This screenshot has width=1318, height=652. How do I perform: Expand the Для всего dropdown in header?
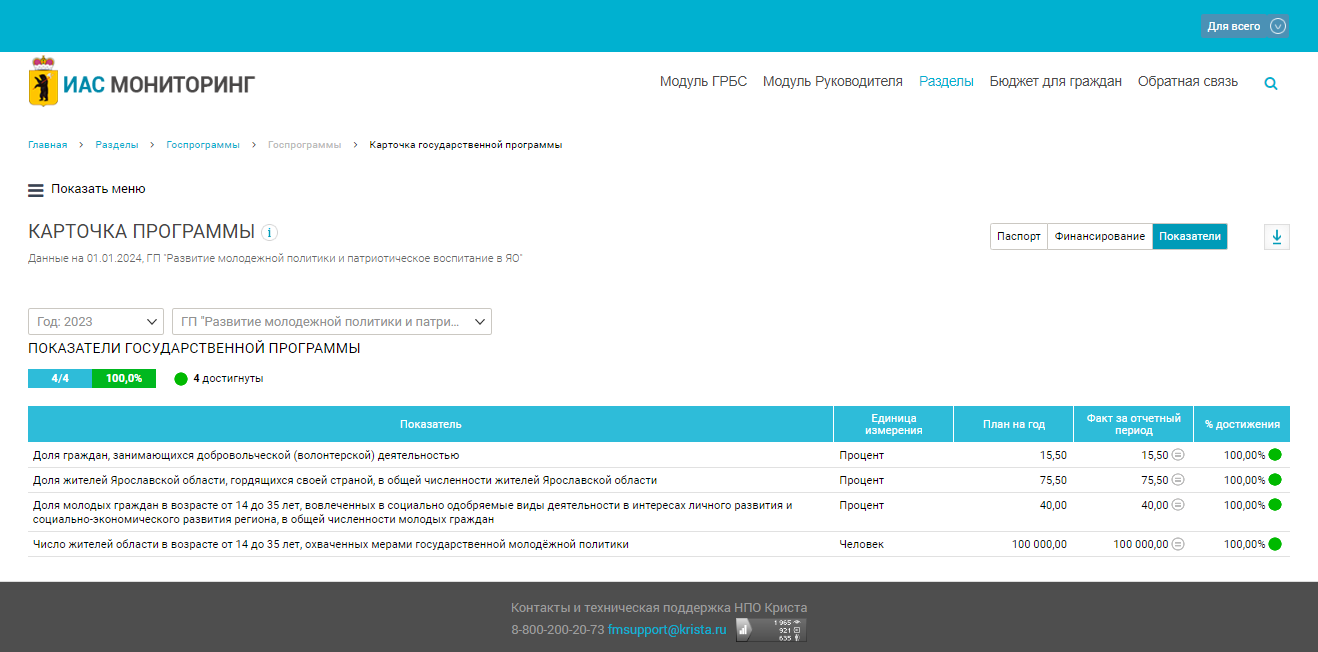pyautogui.click(x=1245, y=26)
